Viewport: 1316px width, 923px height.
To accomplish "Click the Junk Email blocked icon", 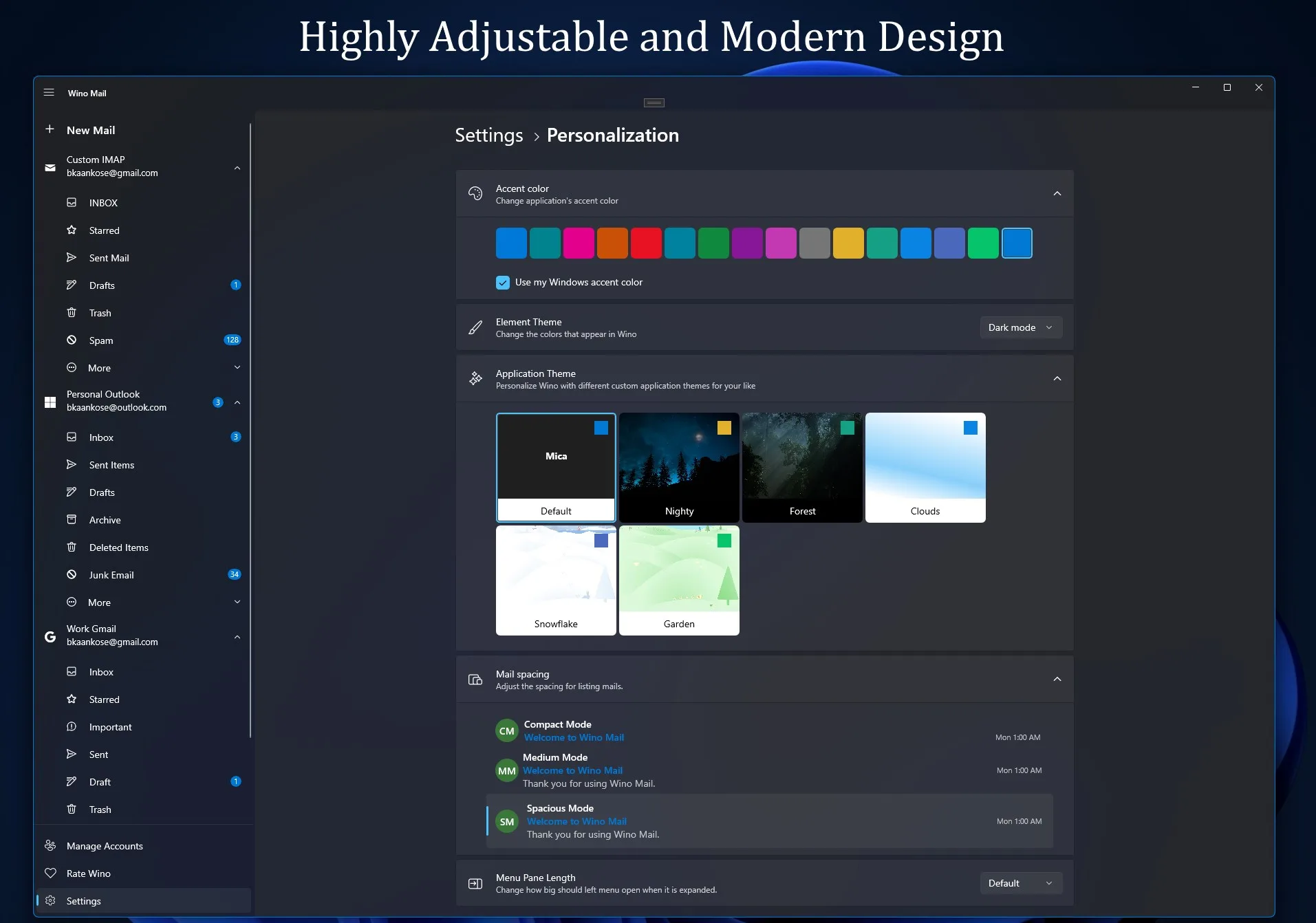I will (72, 574).
